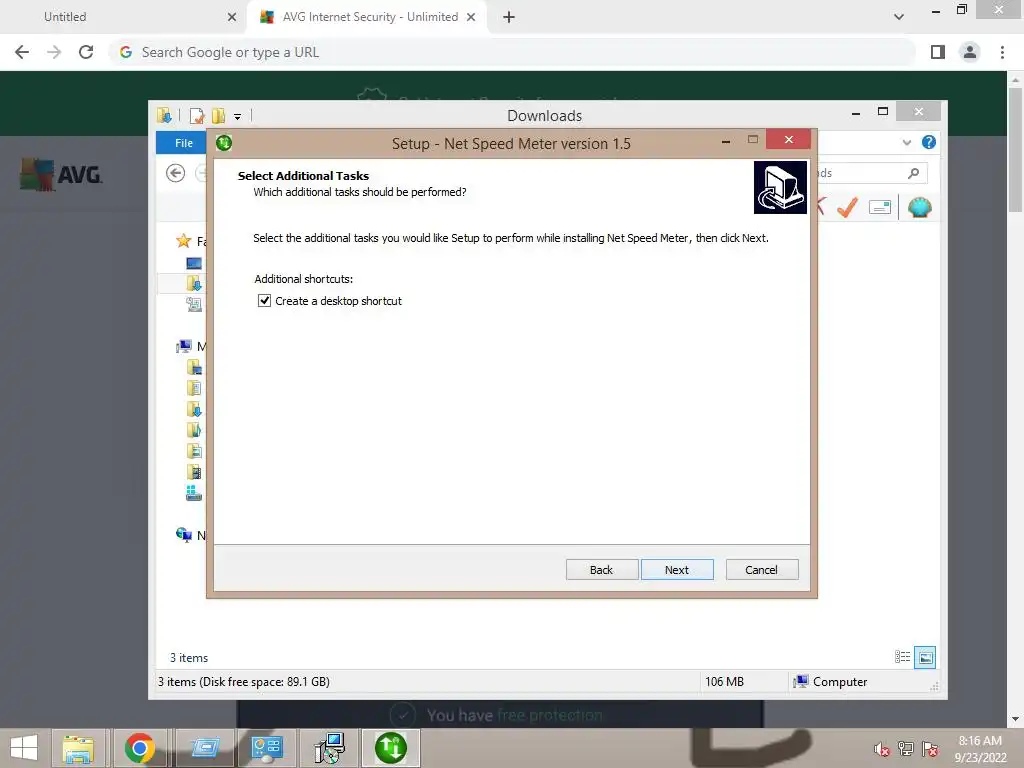Open the Customize Quick Access Toolbar dropdown
1024x768 pixels.
(x=238, y=117)
